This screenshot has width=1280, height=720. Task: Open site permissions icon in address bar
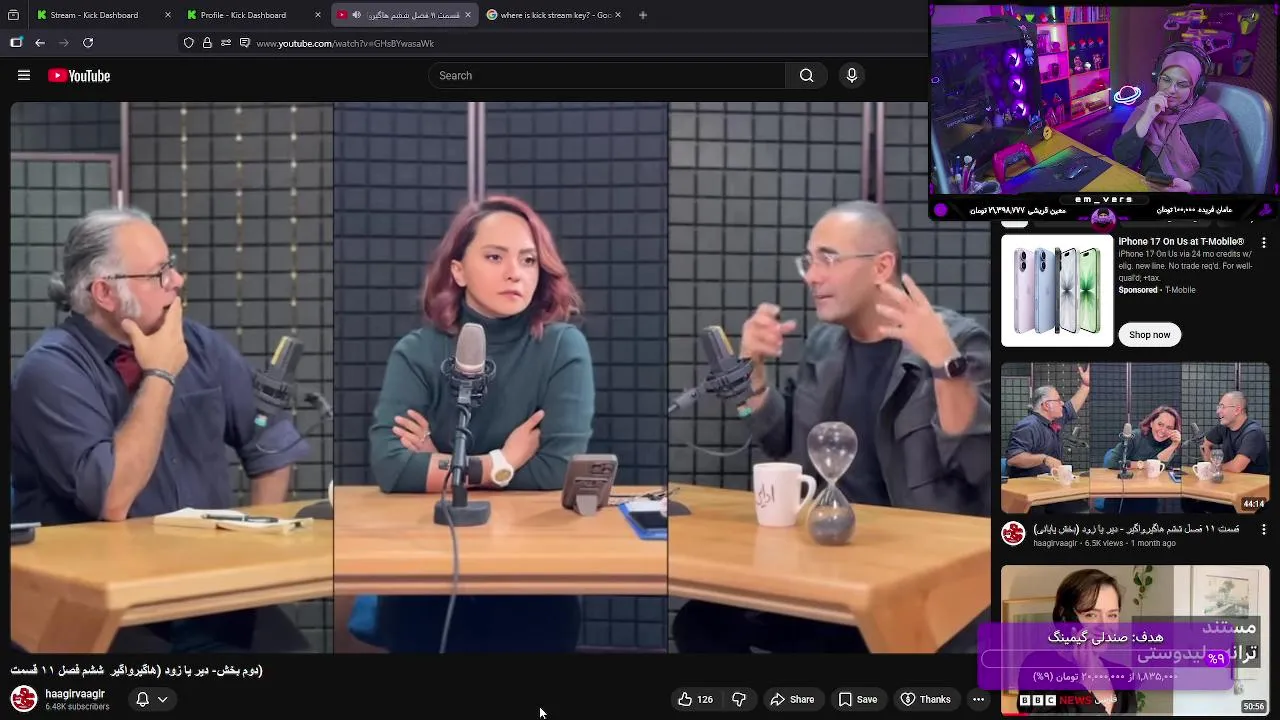tap(226, 43)
